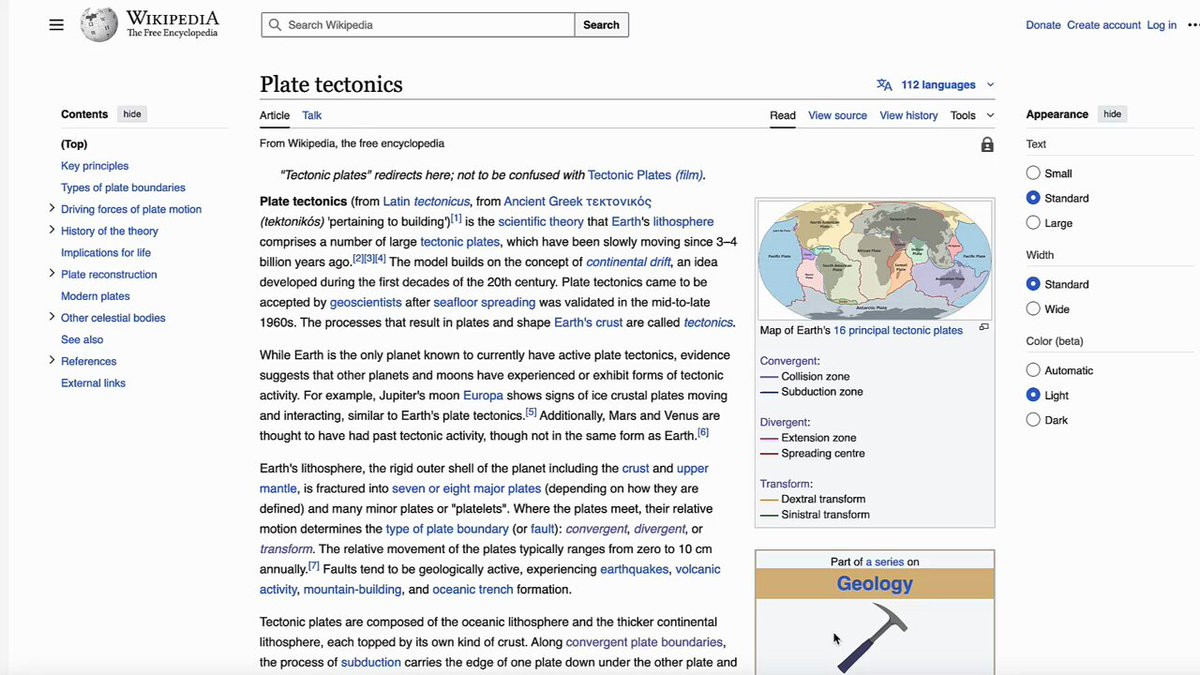
Task: Expand Plate reconstruction section
Action: (x=52, y=274)
